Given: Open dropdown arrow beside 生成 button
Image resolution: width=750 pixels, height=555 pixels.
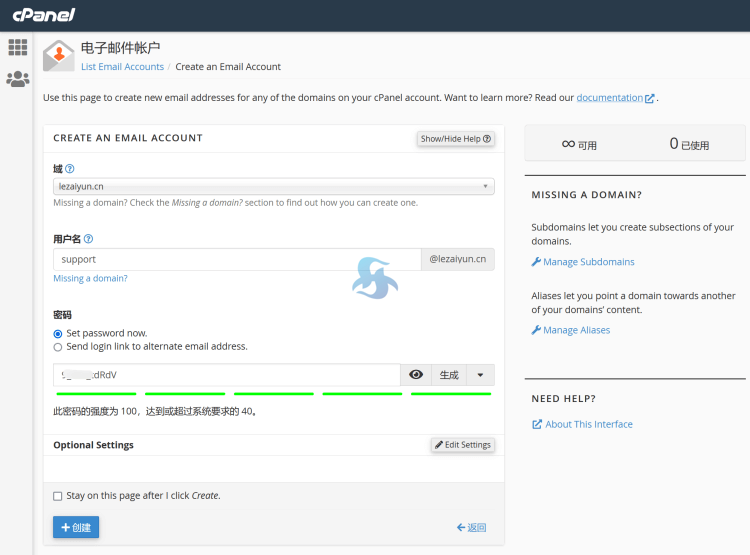Looking at the screenshot, I should pos(480,375).
